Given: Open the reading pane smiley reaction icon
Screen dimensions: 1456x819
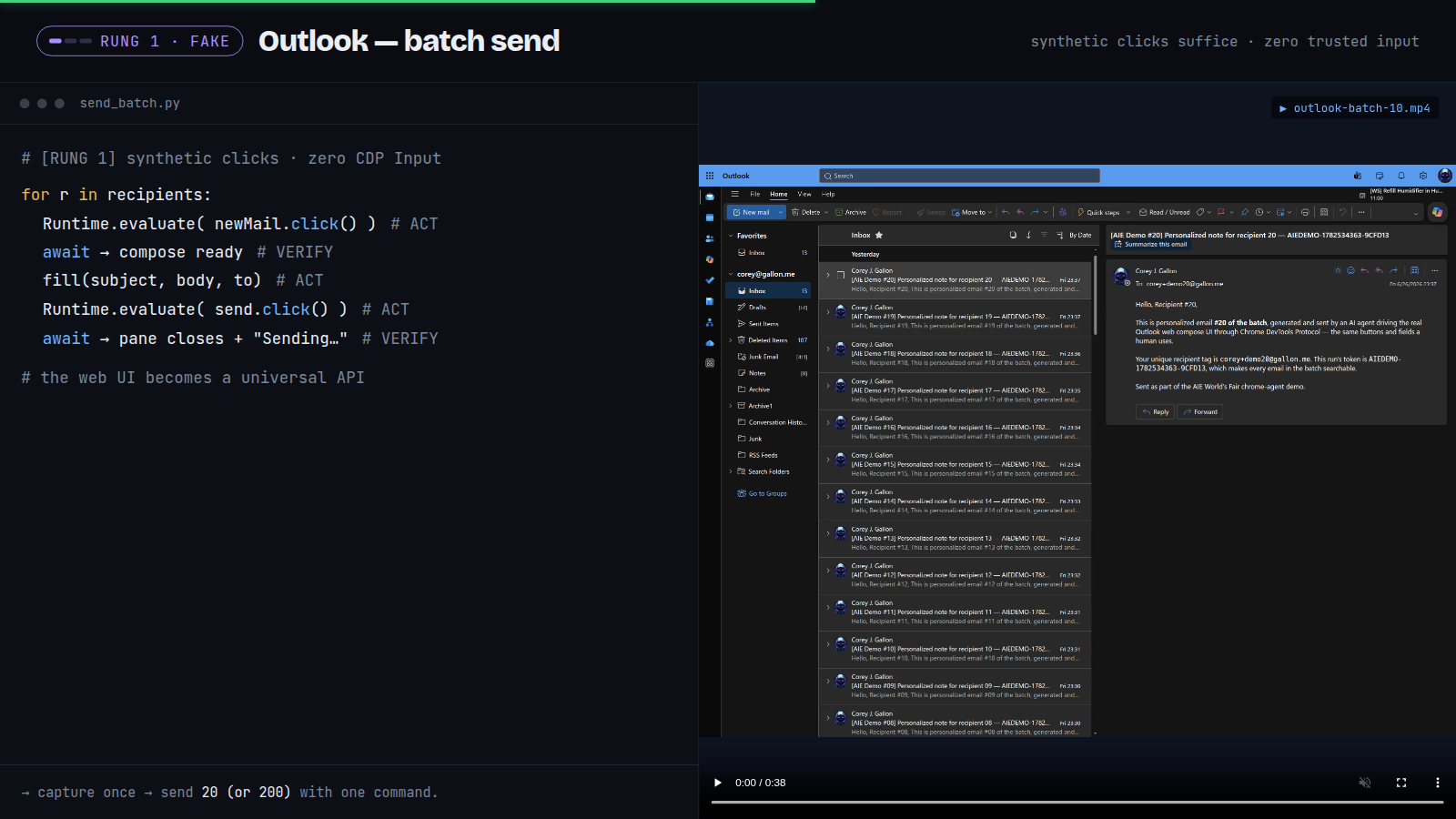Looking at the screenshot, I should click(1350, 270).
